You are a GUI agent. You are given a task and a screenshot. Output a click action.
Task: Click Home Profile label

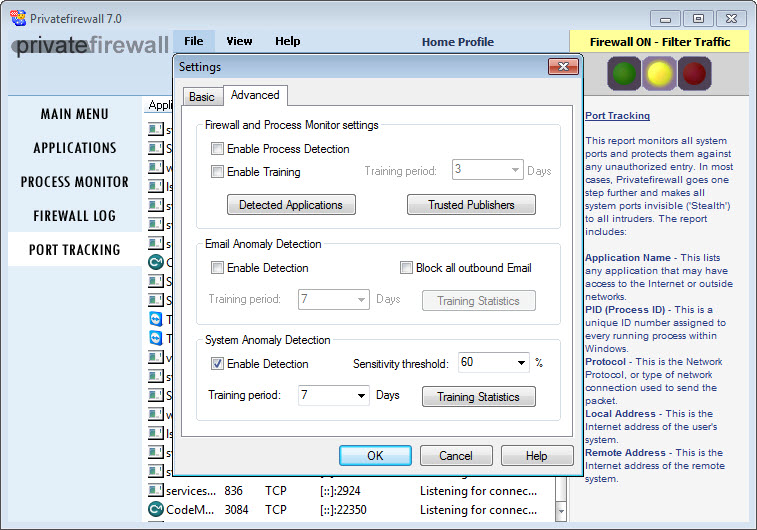coord(458,42)
